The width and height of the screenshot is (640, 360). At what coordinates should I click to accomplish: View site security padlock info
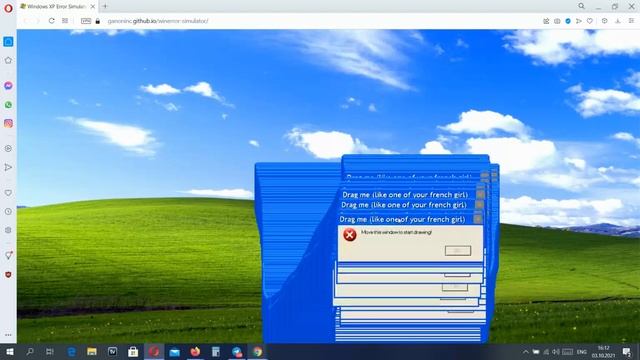(x=98, y=21)
